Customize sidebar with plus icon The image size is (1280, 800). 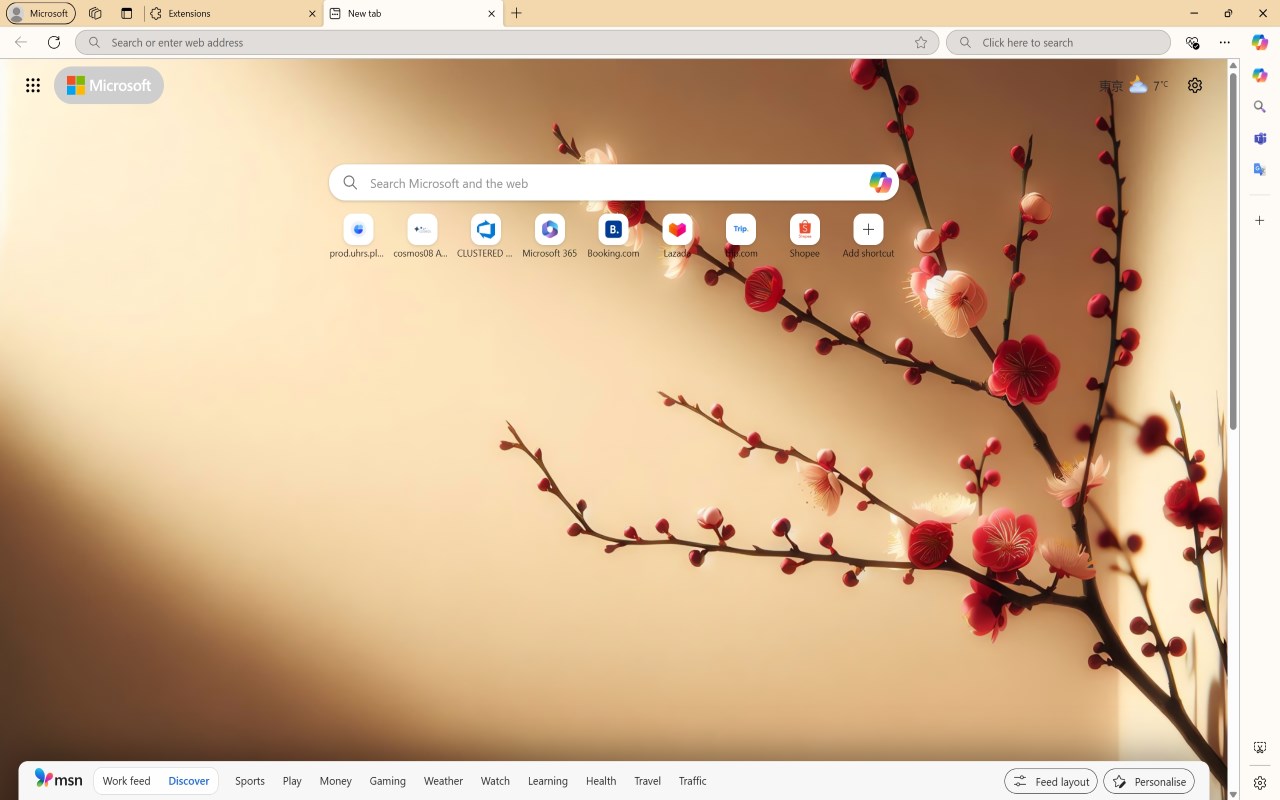(1260, 220)
